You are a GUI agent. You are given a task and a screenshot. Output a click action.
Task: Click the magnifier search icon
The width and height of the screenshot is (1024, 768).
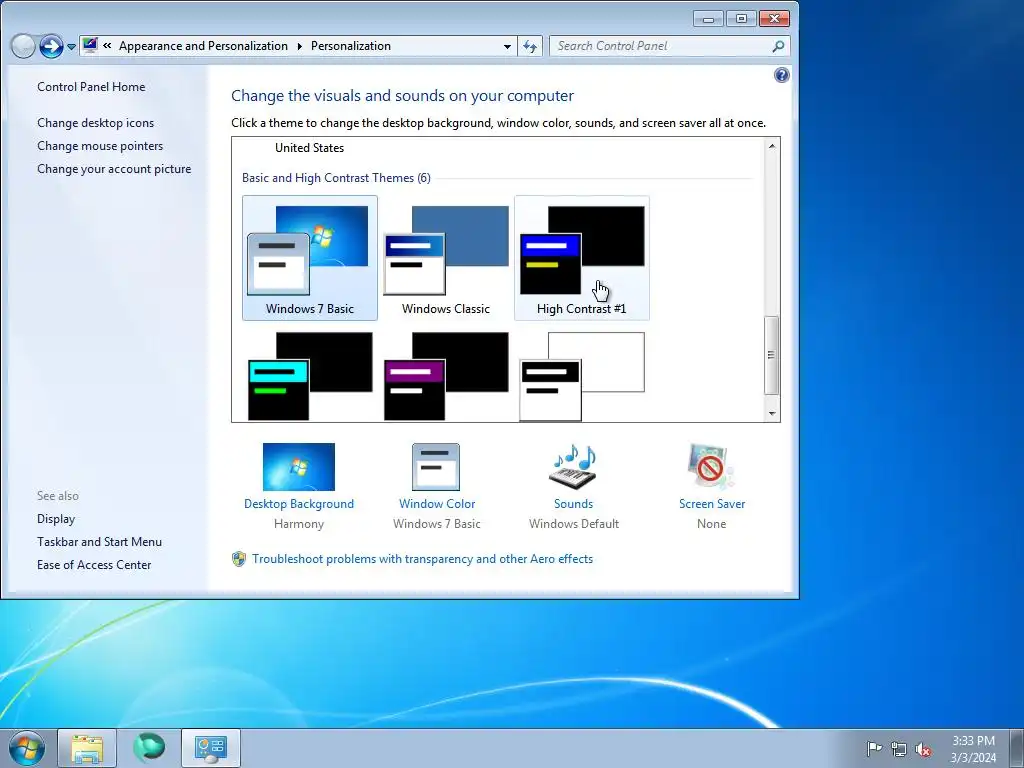click(778, 46)
